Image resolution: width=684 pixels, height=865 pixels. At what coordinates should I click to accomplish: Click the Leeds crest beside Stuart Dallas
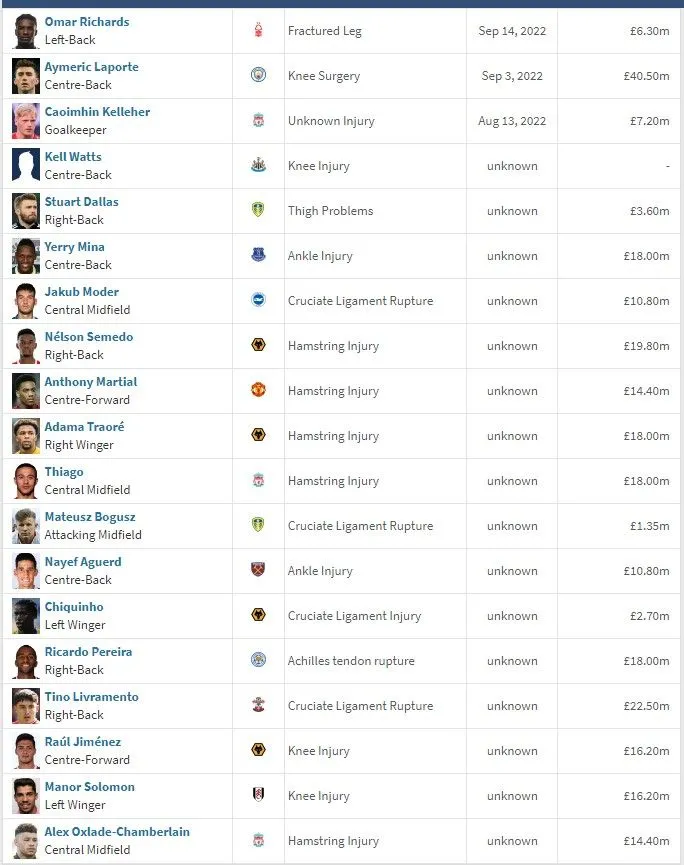[258, 211]
